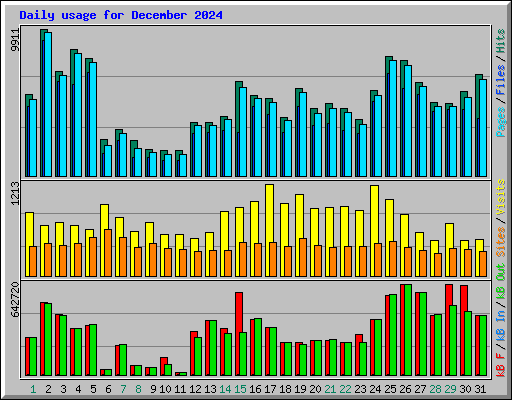
Task: Click day label 24 on x-axis
Action: pos(375,389)
